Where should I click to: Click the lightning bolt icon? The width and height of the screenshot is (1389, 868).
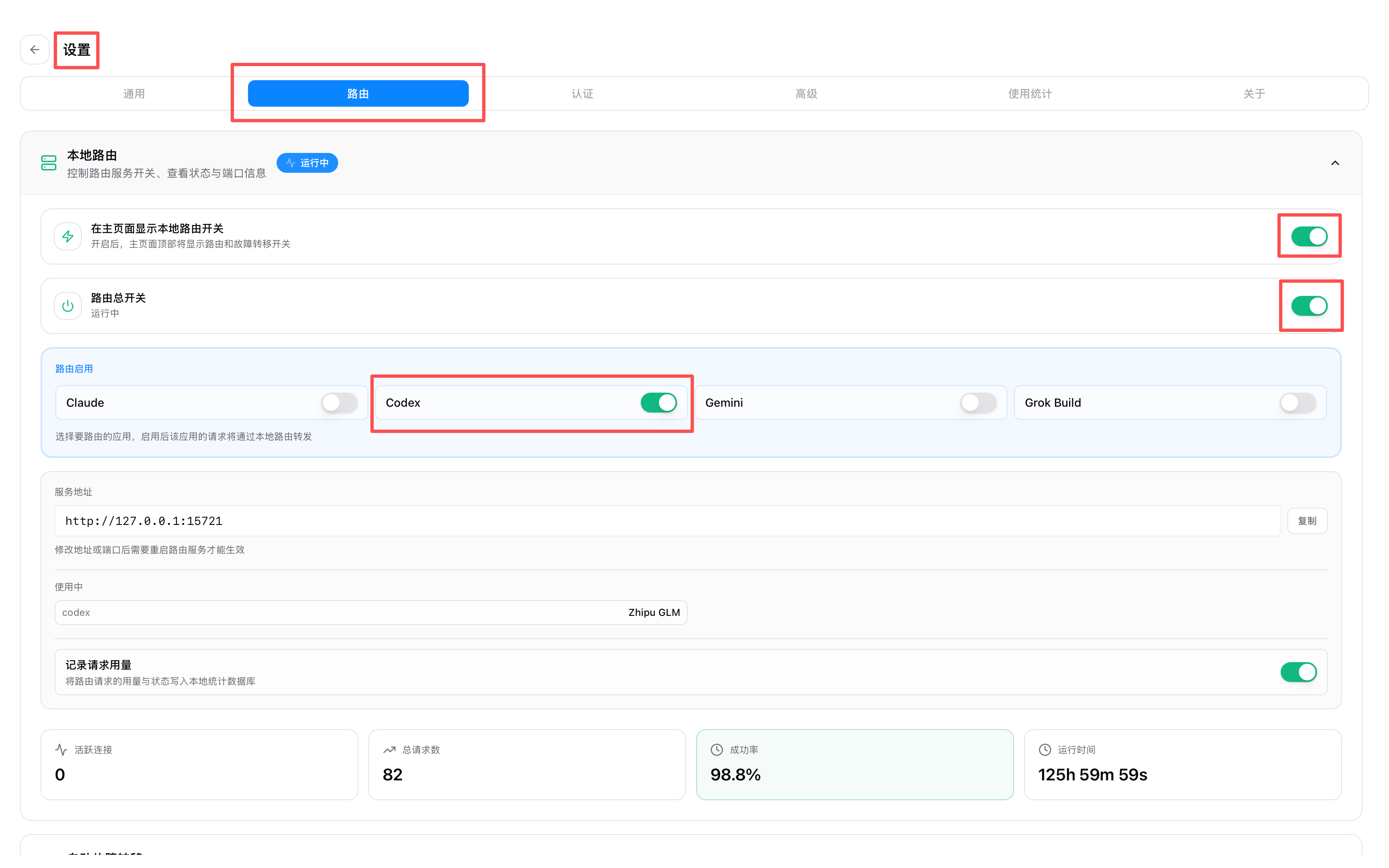point(68,236)
